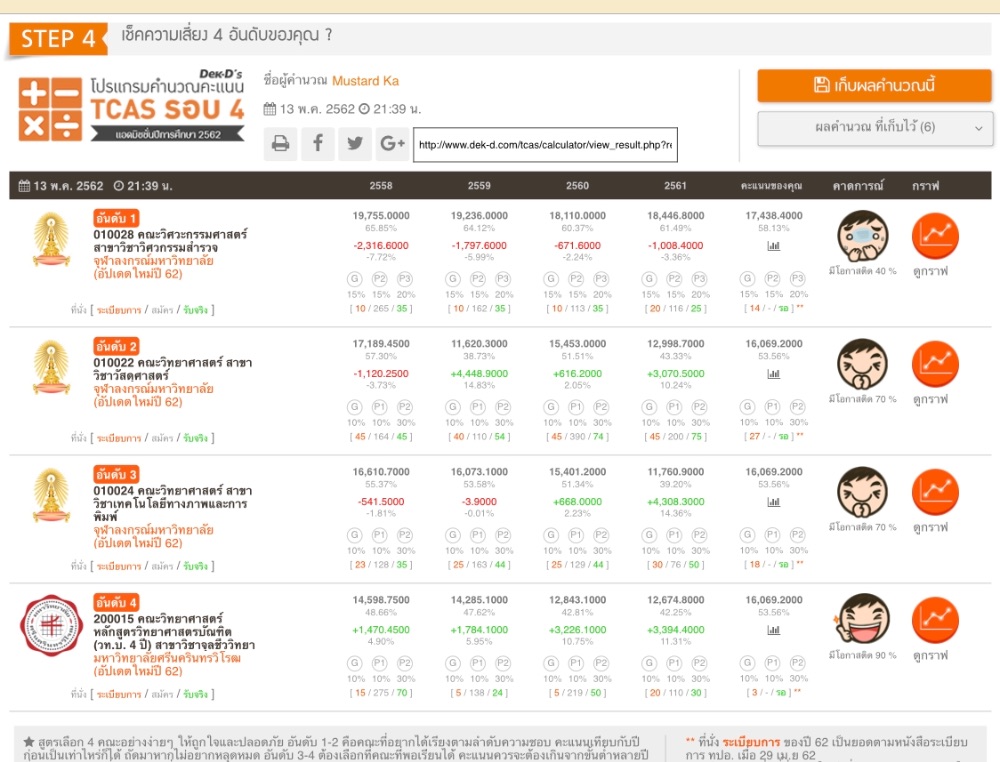The width and height of the screenshot is (1000, 762).
Task: Click the printer icon to print results
Action: (x=281, y=144)
